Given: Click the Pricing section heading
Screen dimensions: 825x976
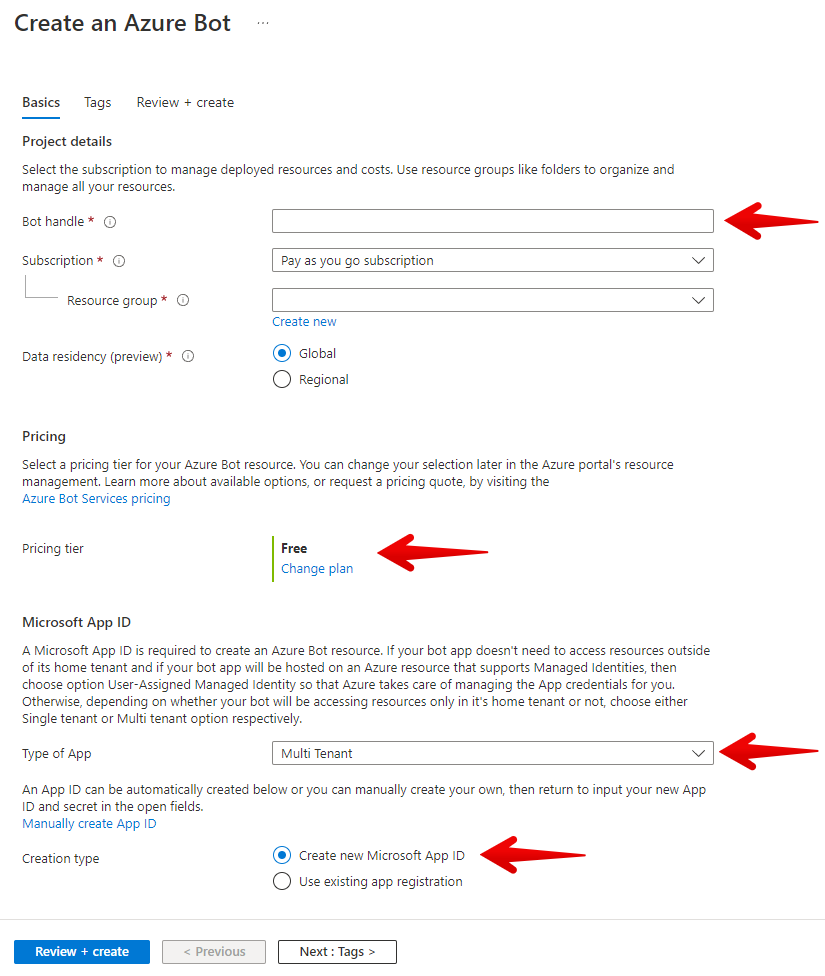Looking at the screenshot, I should (x=44, y=436).
